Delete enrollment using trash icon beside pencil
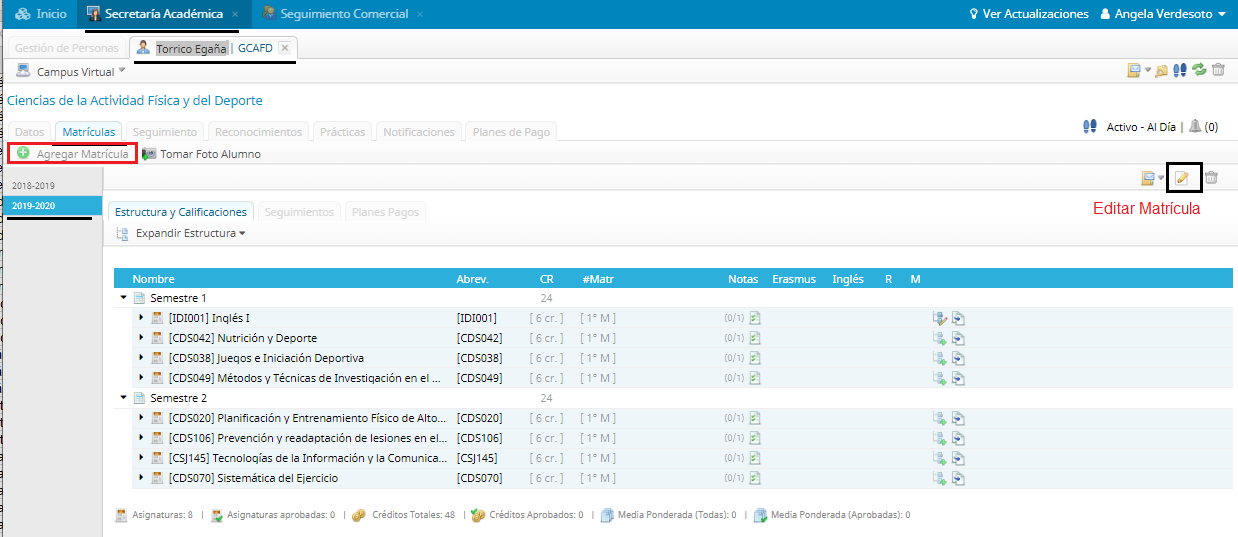The height and width of the screenshot is (537, 1238). (1211, 178)
